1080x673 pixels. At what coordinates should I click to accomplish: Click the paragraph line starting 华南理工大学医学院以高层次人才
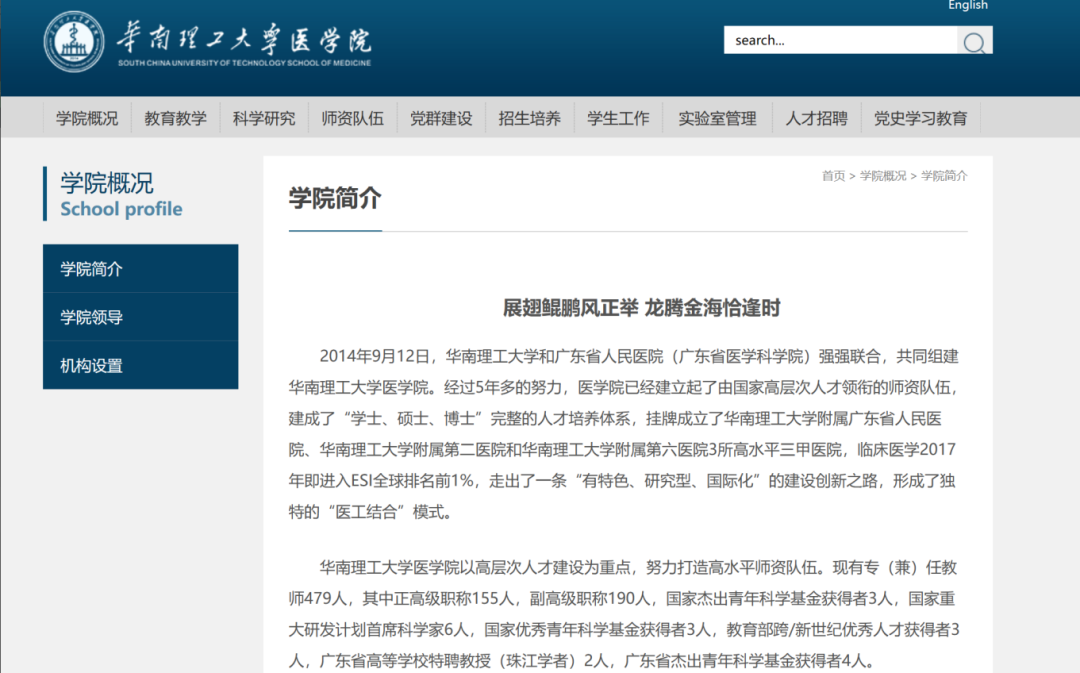click(x=638, y=568)
